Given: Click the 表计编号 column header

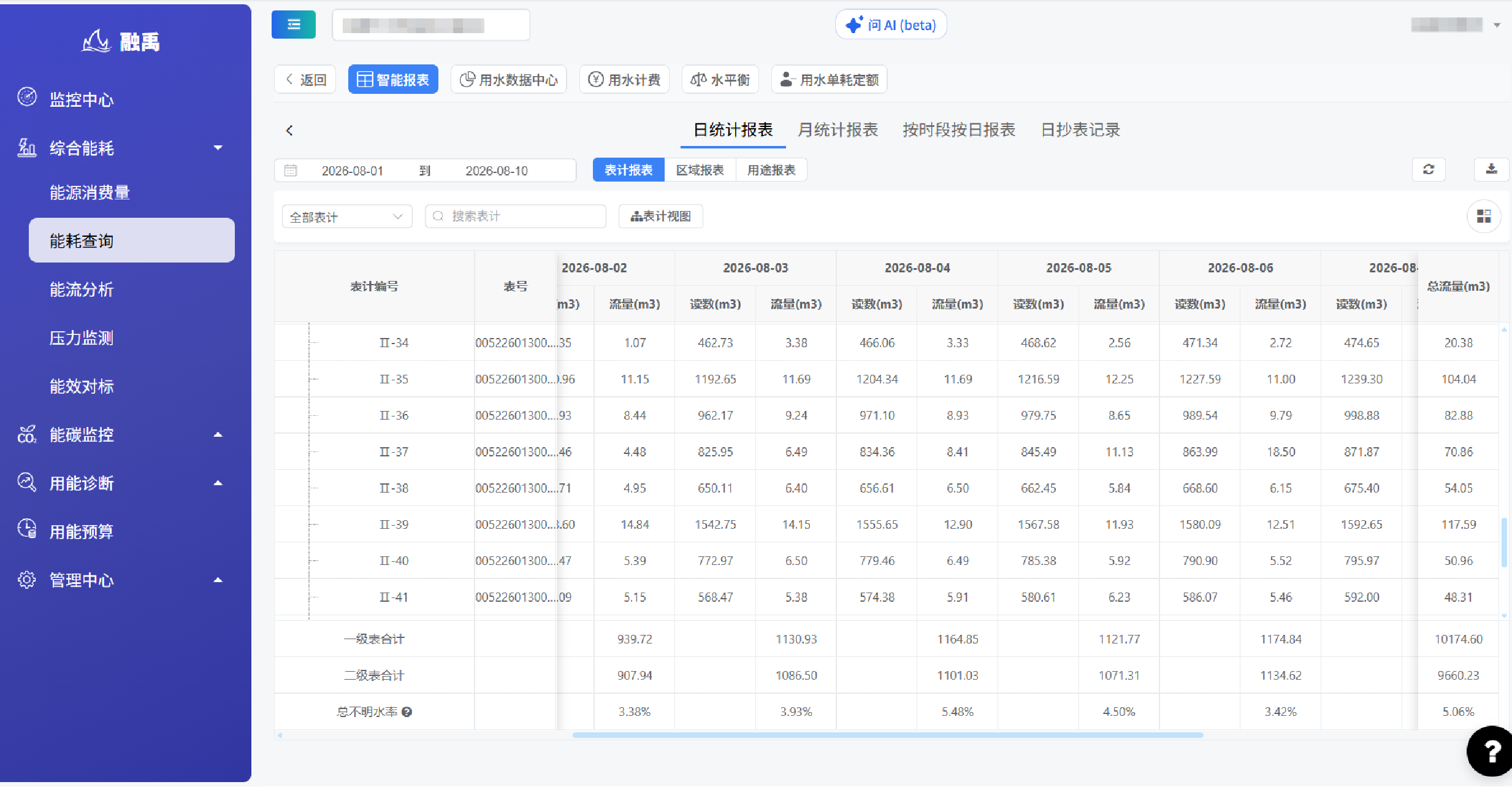Looking at the screenshot, I should pos(374,286).
